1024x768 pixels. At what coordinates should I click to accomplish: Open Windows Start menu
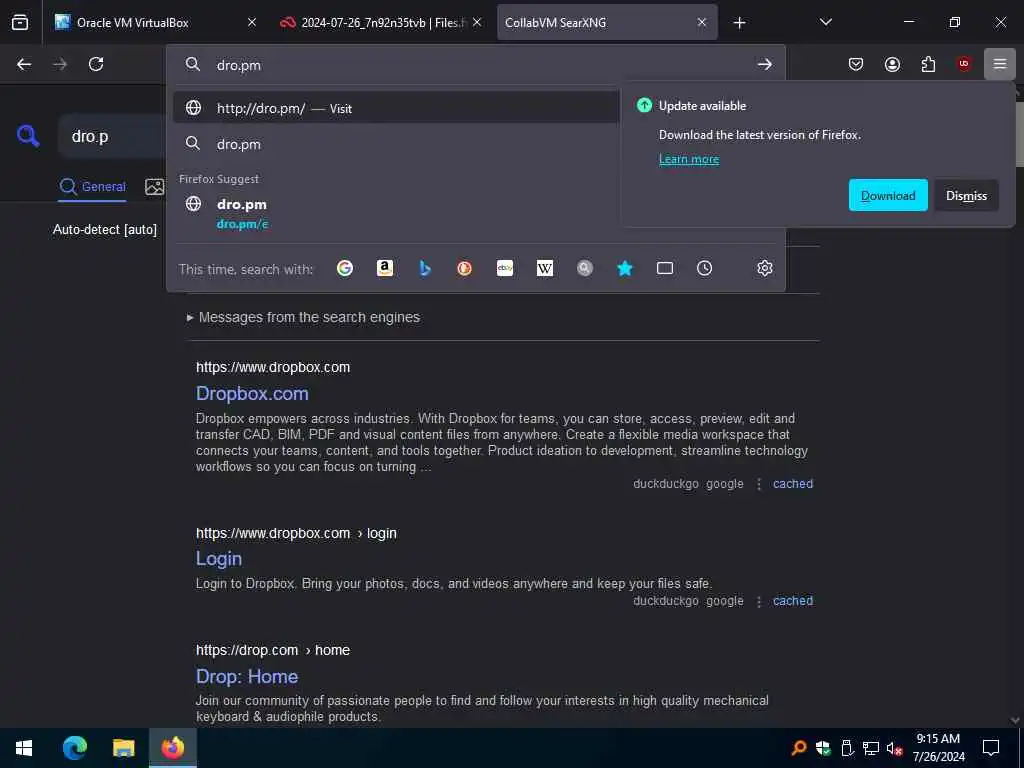(24, 748)
